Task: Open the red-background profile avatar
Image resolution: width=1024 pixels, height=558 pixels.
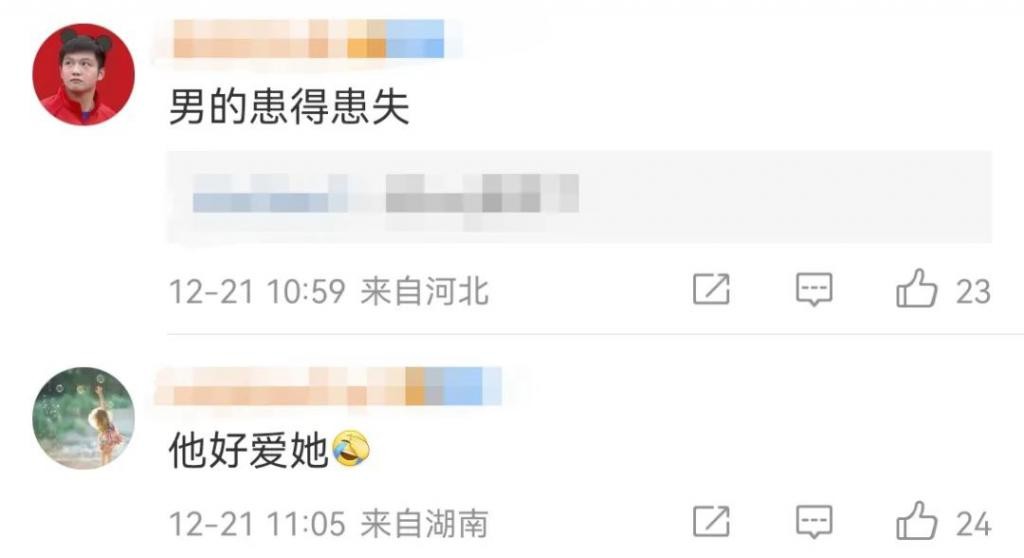Action: [x=84, y=74]
